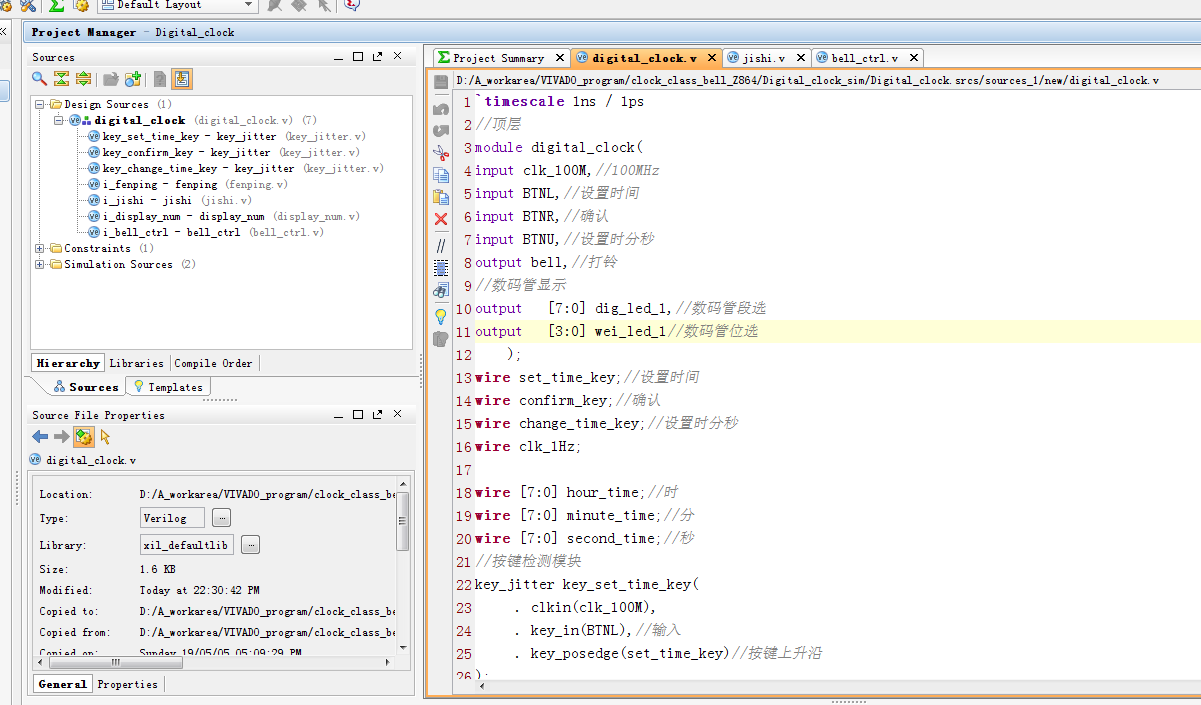Select General tab in Source File Properties
The image size is (1201, 705).
tap(63, 684)
